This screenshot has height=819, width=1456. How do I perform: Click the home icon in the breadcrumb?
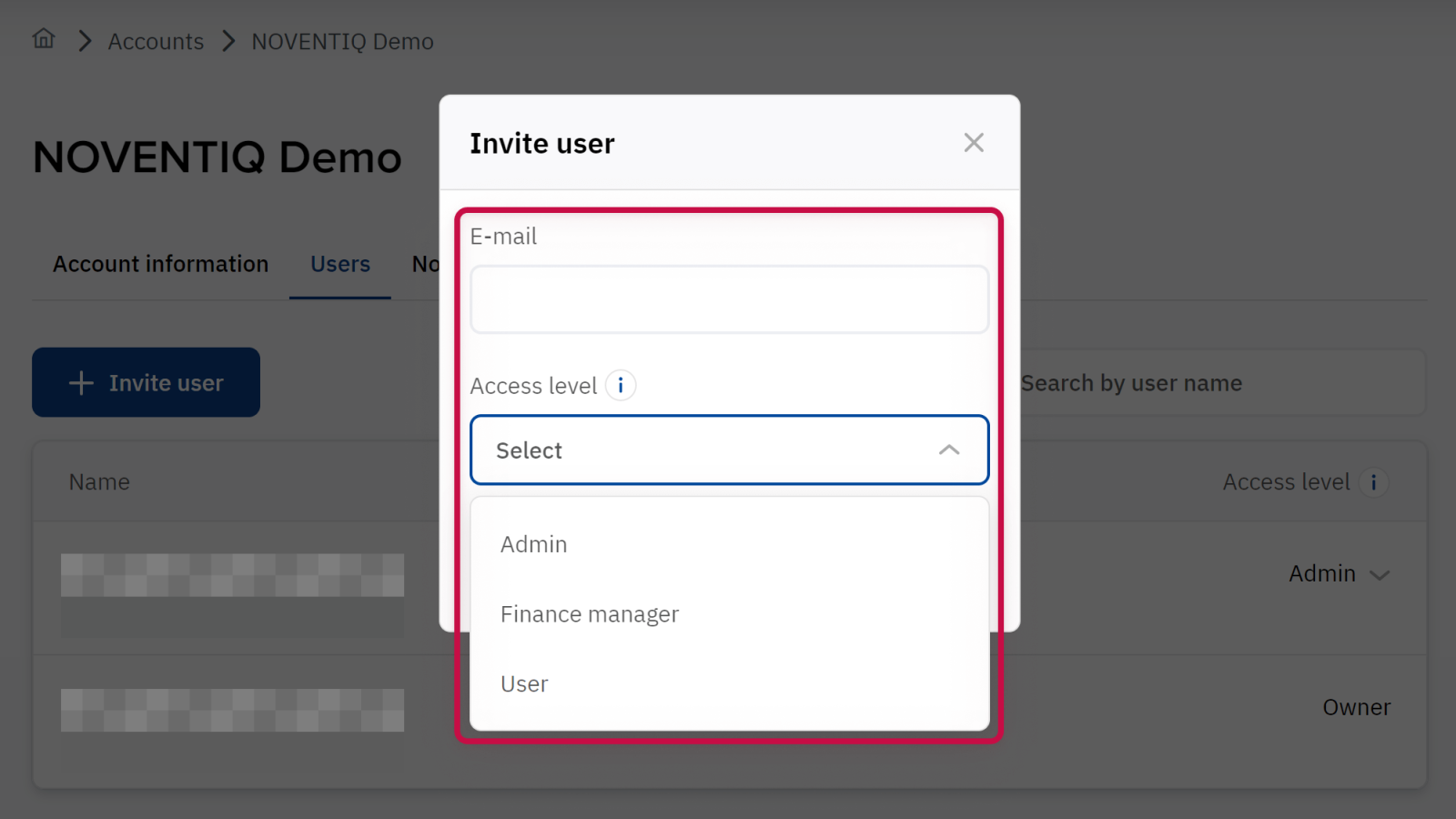(x=44, y=39)
